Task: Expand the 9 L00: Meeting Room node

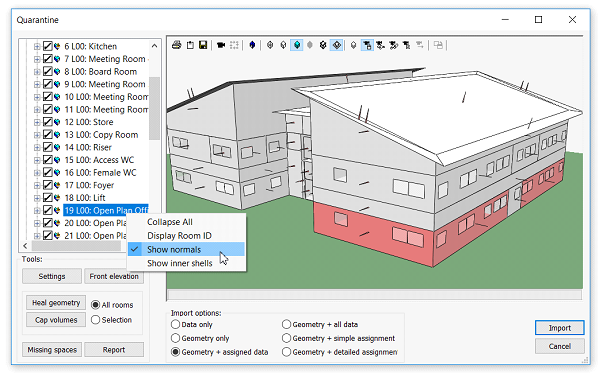Action: click(x=37, y=84)
